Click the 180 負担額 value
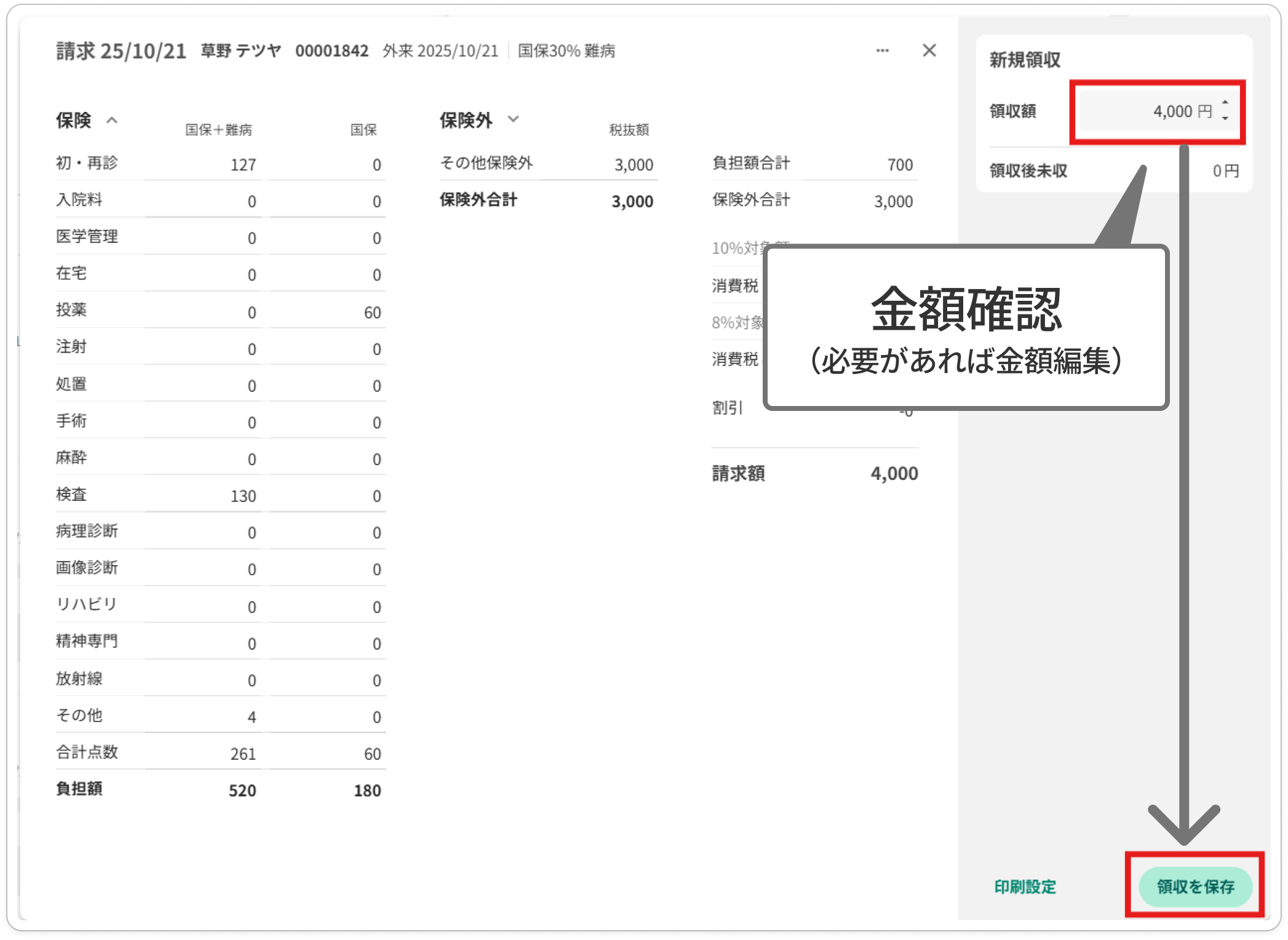The image size is (1288, 940). 367,791
